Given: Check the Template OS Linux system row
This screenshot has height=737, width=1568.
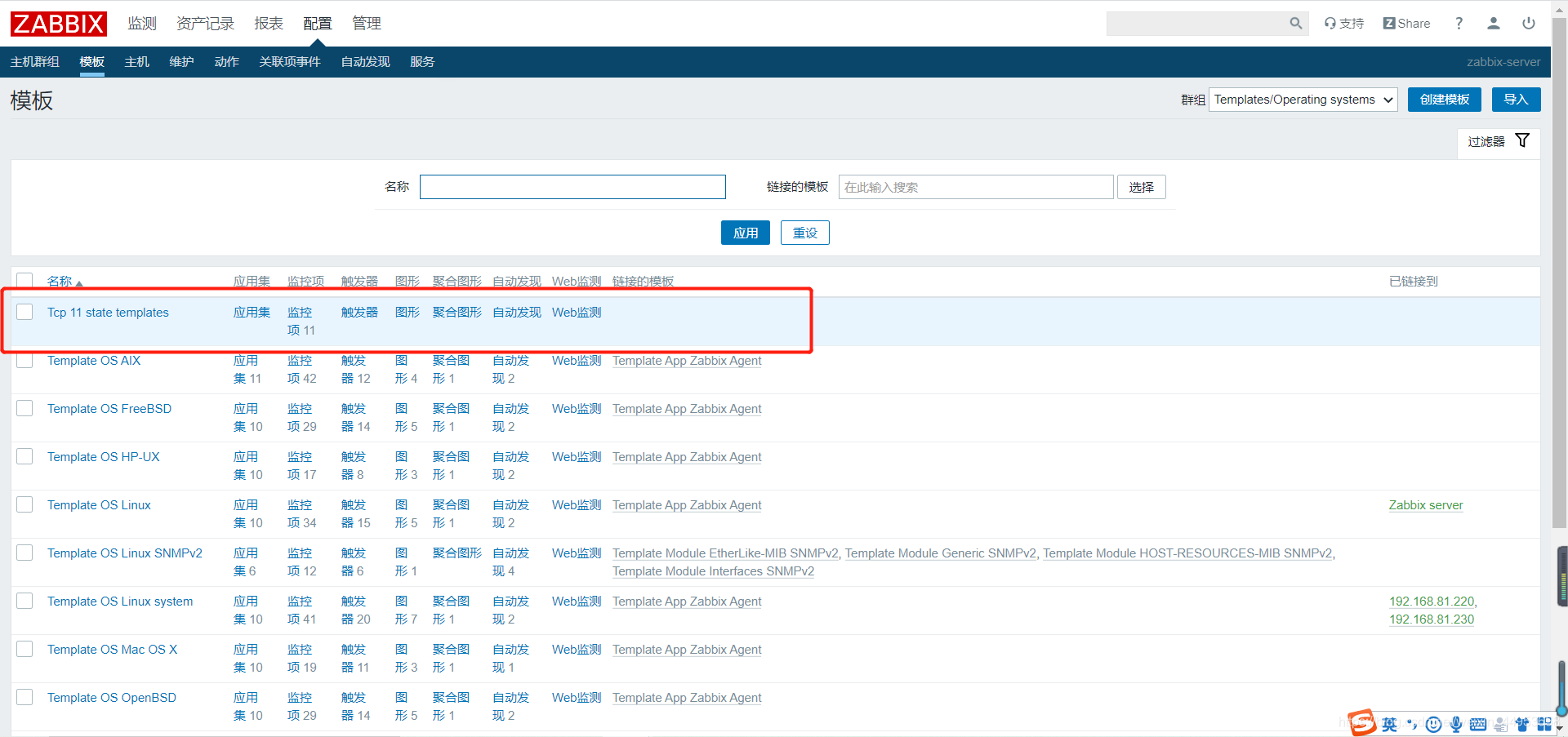Looking at the screenshot, I should (24, 601).
